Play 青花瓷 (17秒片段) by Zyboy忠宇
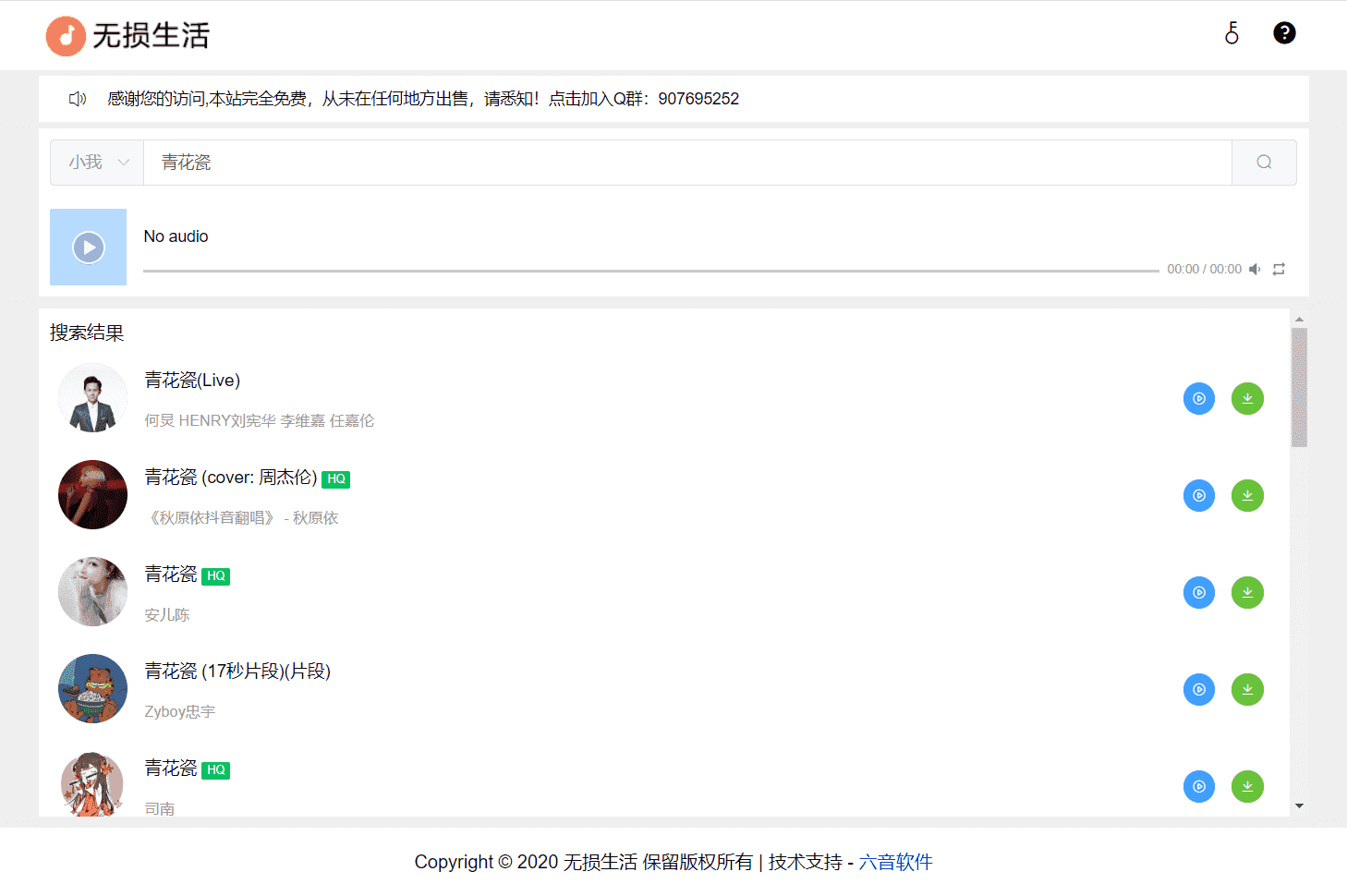Viewport: 1347px width, 896px height. (1199, 690)
